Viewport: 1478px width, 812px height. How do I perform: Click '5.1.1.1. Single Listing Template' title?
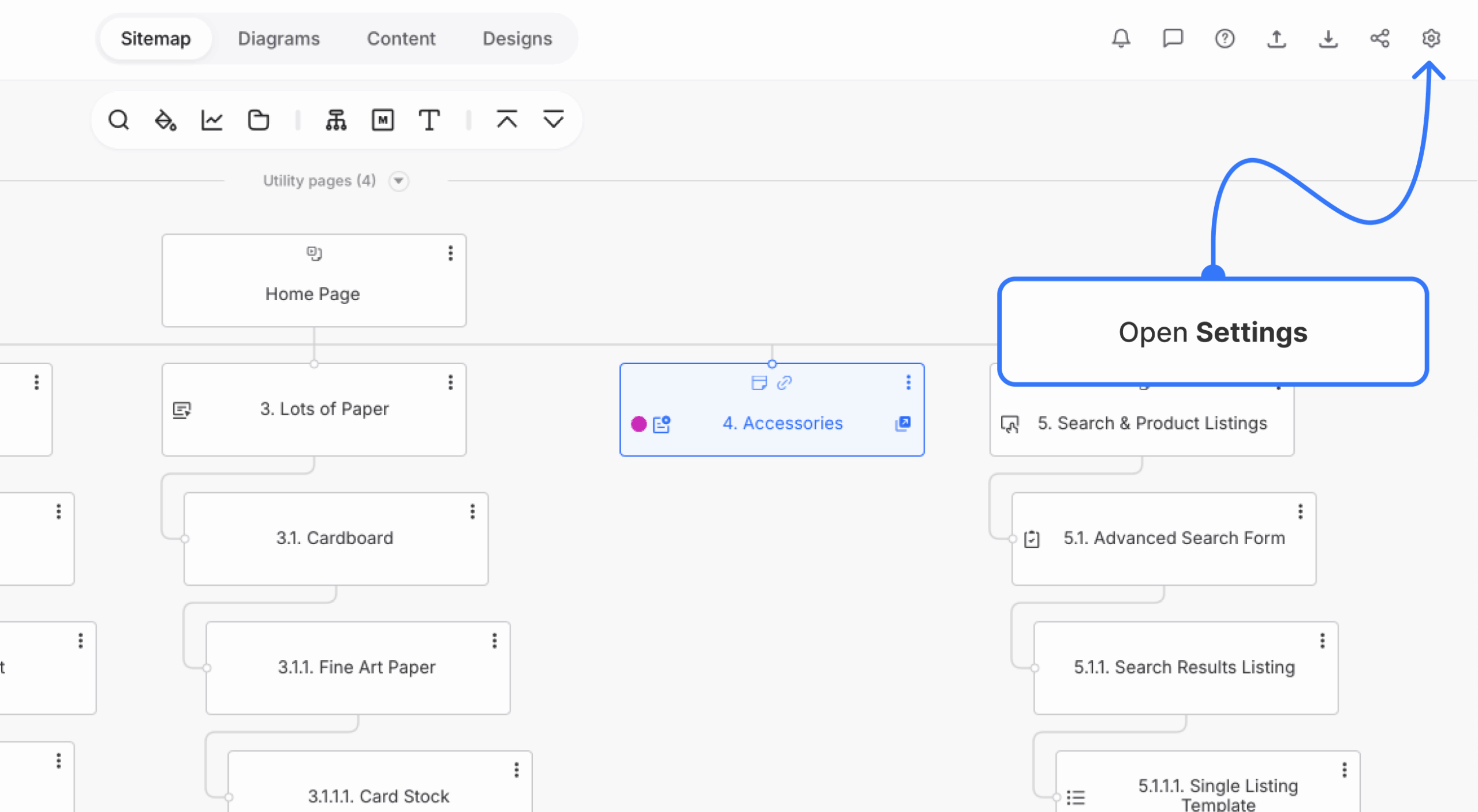click(x=1218, y=795)
